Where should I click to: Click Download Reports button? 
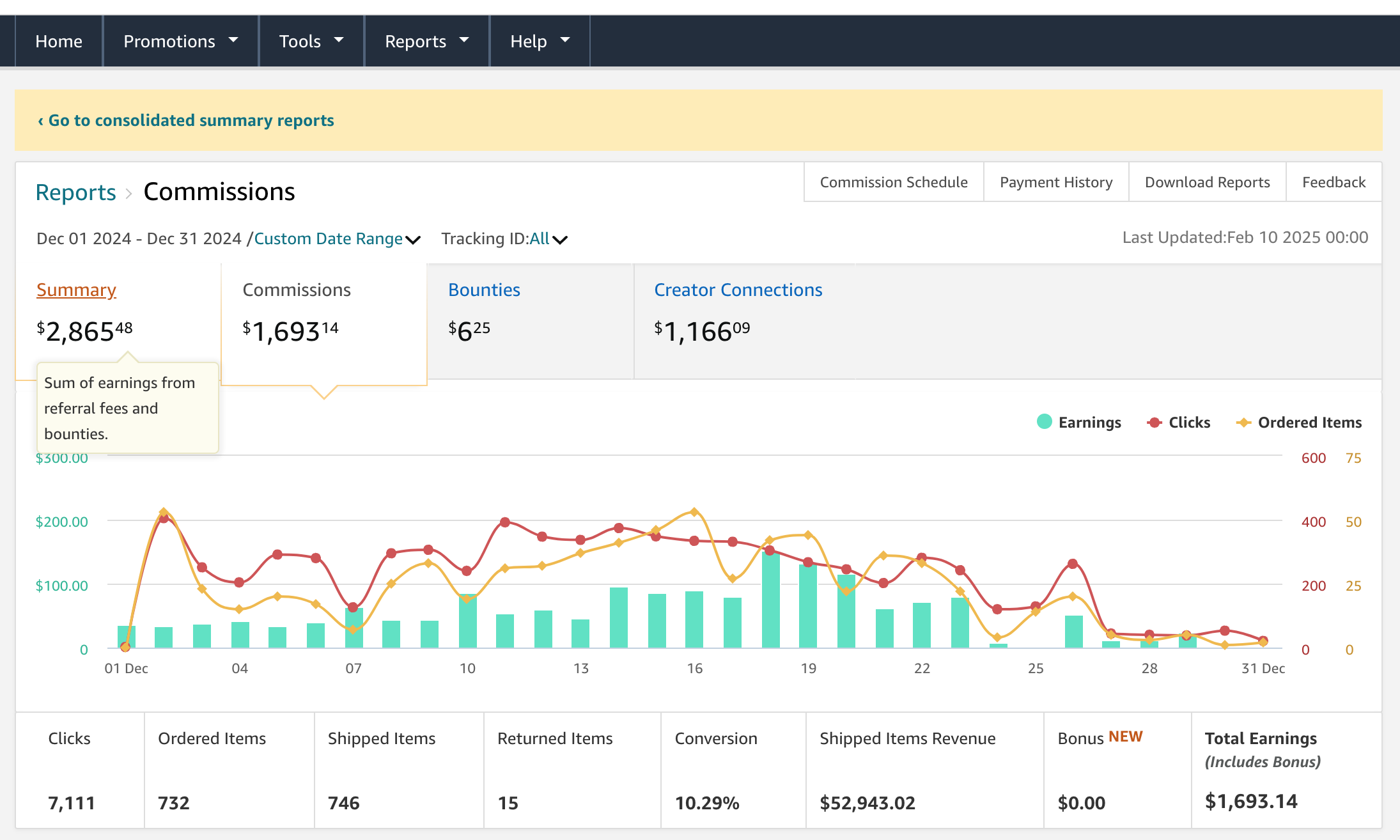coord(1207,182)
